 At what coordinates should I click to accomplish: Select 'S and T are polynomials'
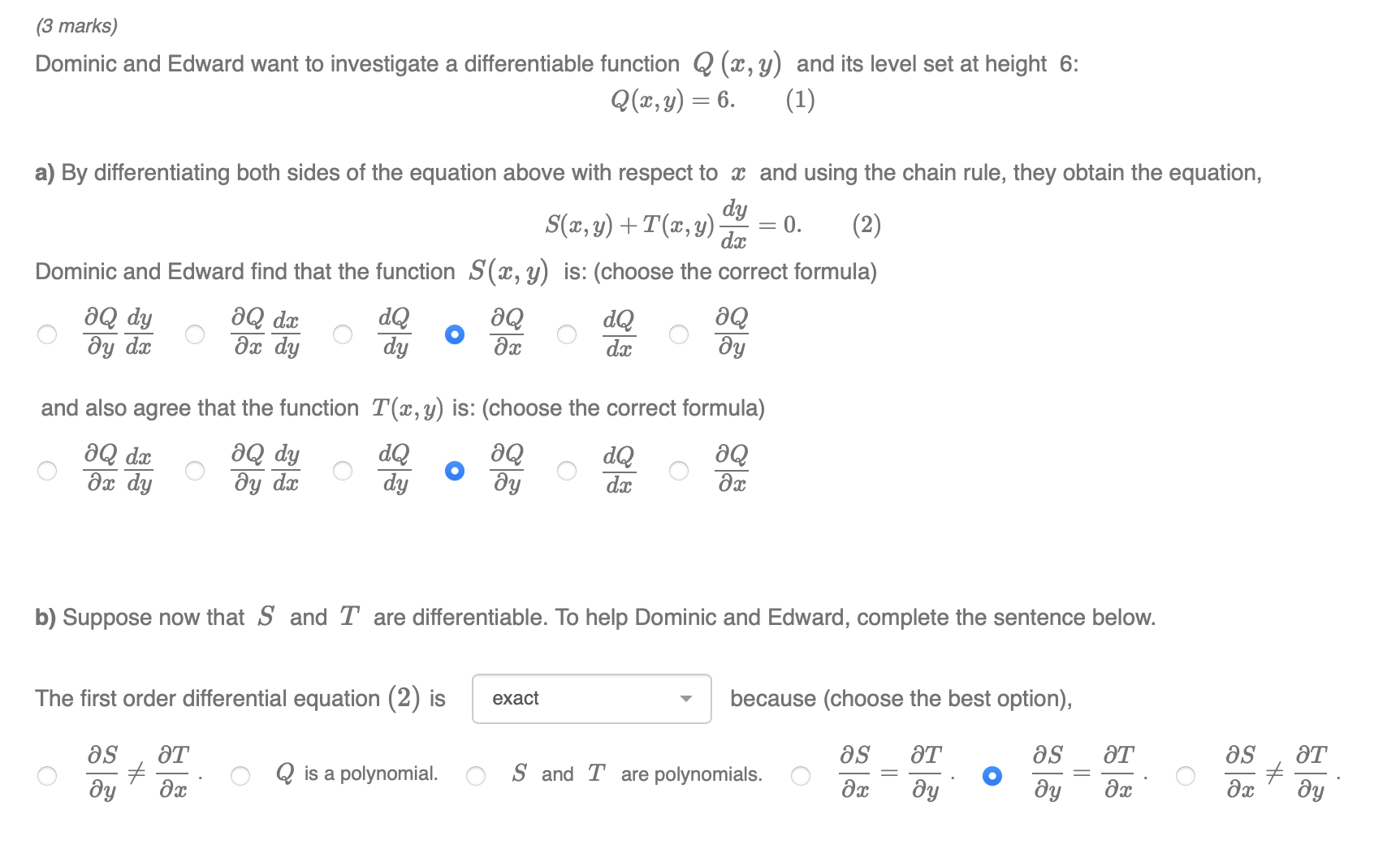point(475,776)
